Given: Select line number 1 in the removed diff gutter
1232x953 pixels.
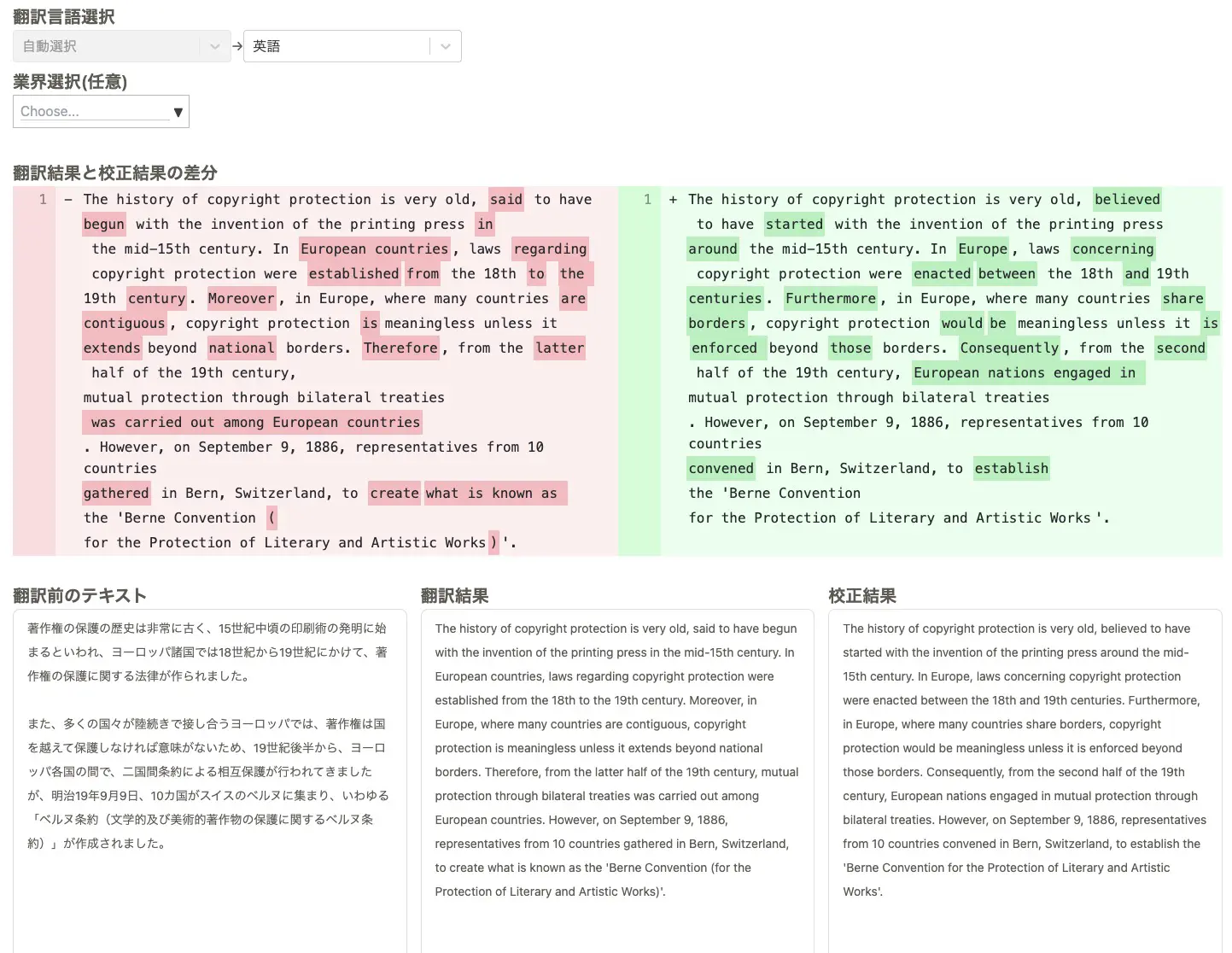Looking at the screenshot, I should tap(43, 200).
